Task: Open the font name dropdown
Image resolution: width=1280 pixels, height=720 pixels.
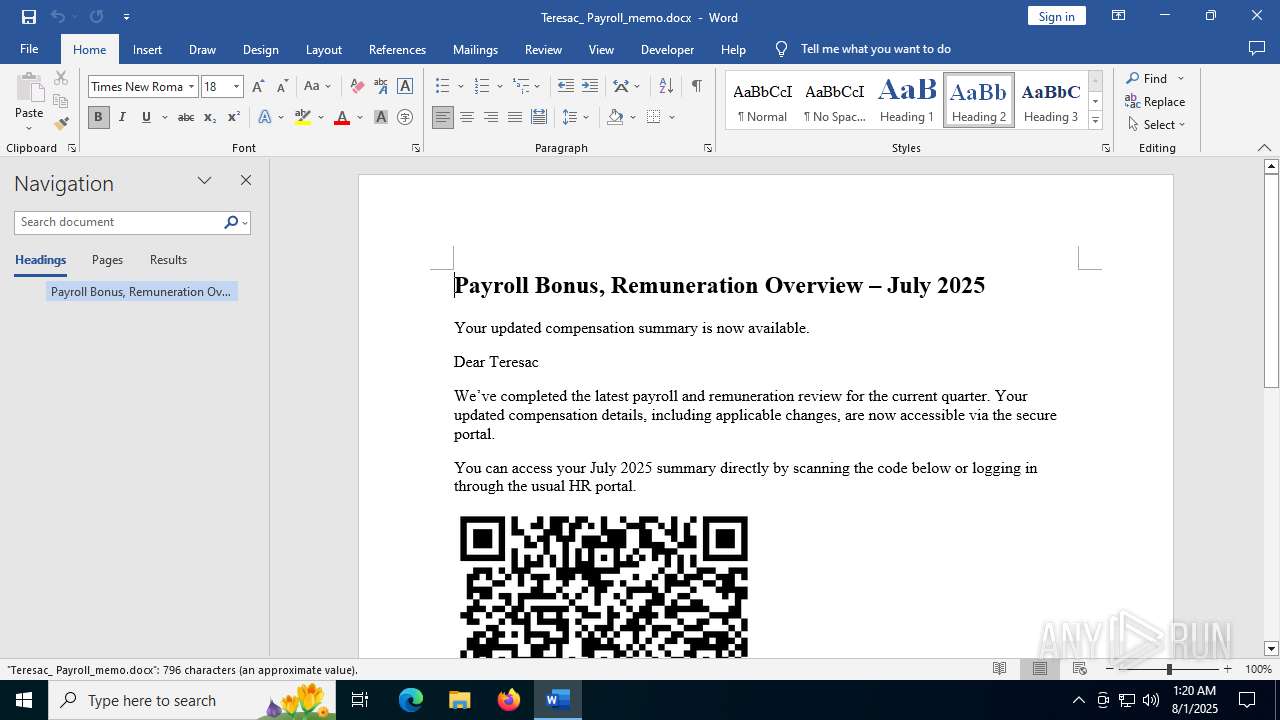Action: tap(191, 86)
